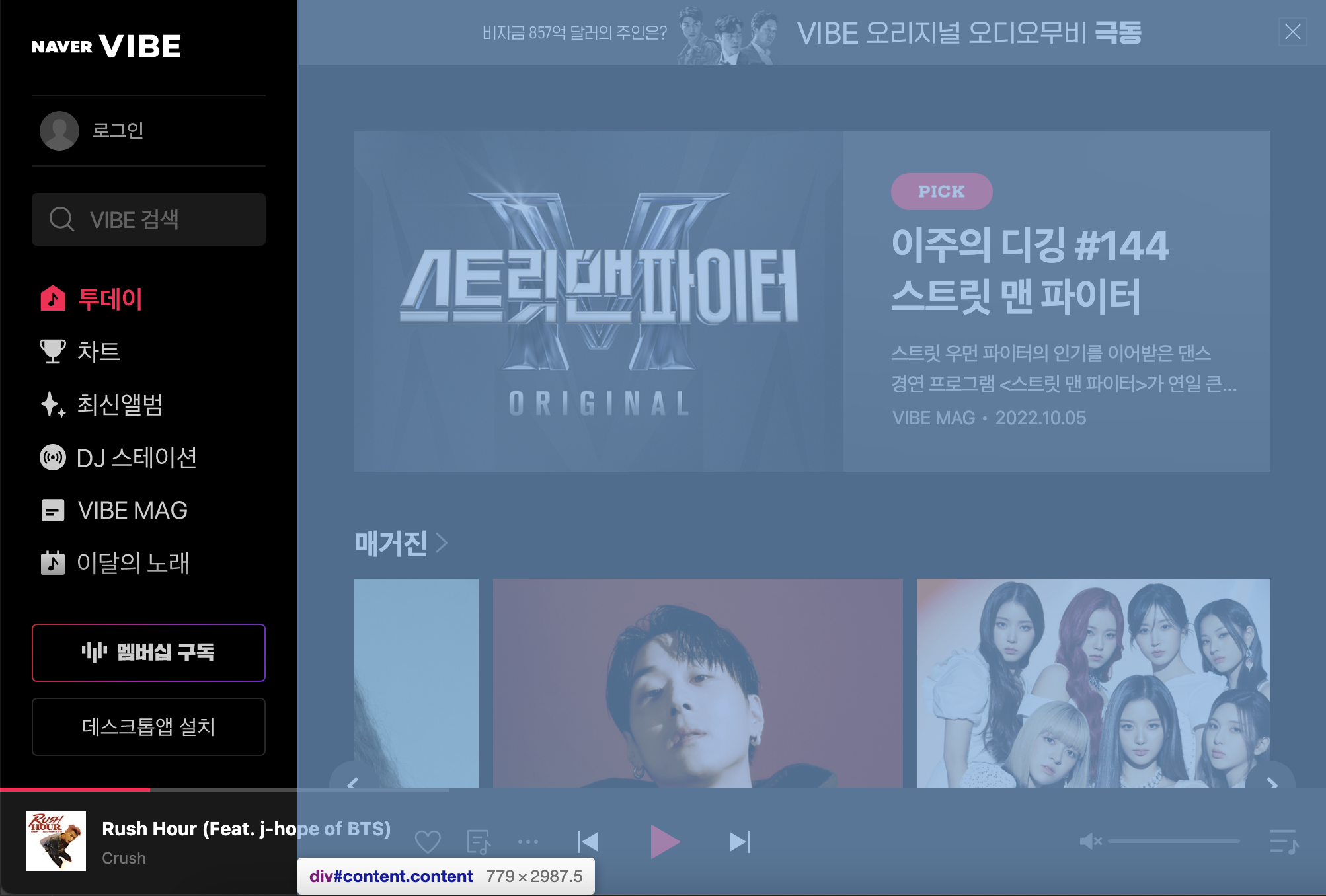
Task: Go to DJ 스테이션 menu
Action: pos(136,457)
